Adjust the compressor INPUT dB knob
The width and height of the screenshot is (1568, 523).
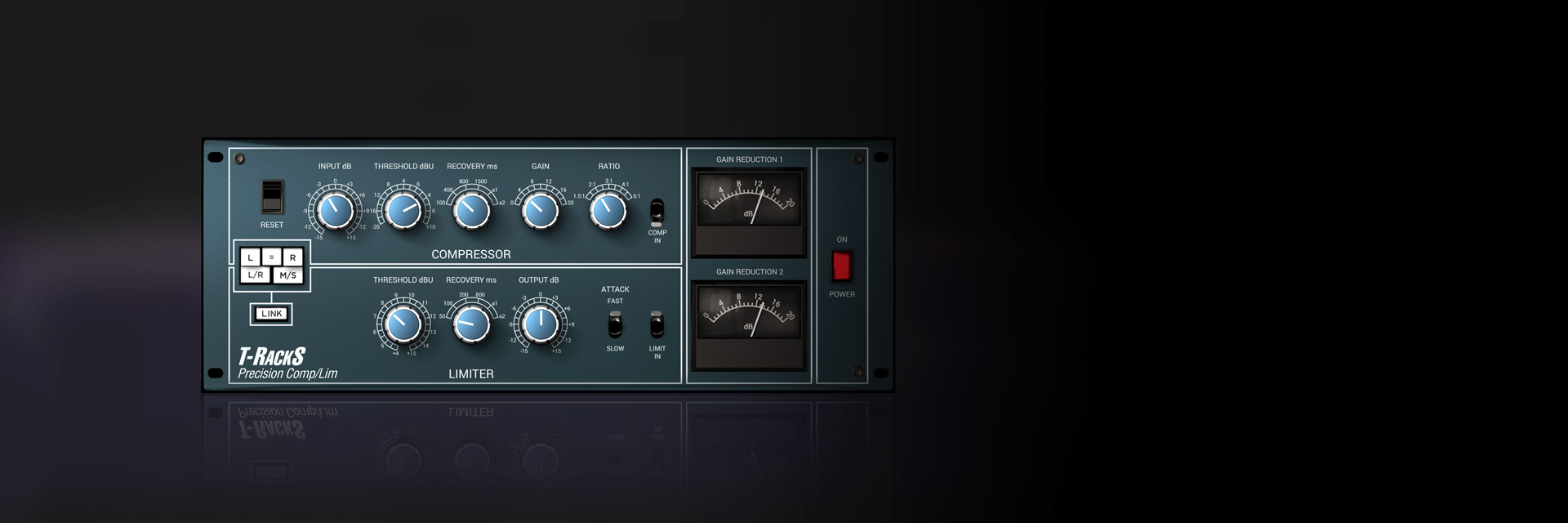[335, 211]
